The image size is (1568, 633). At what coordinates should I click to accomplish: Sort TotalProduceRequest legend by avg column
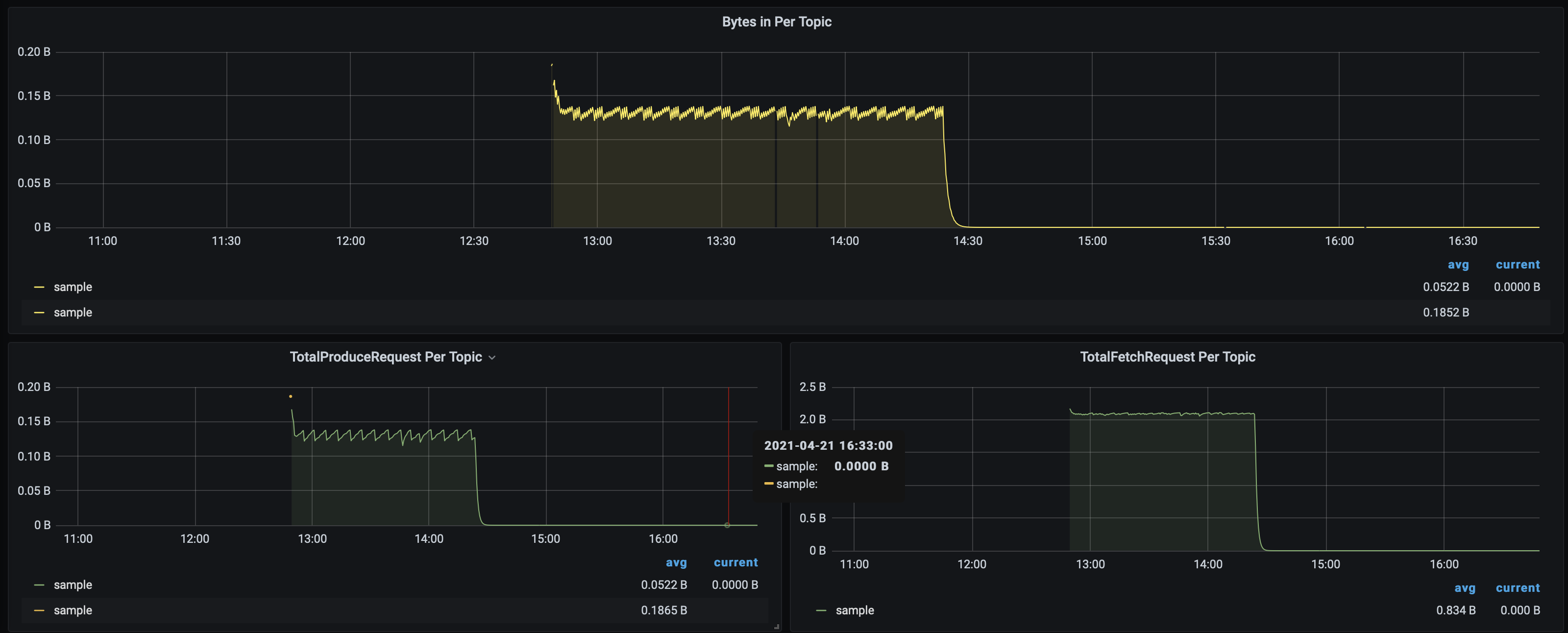(676, 563)
